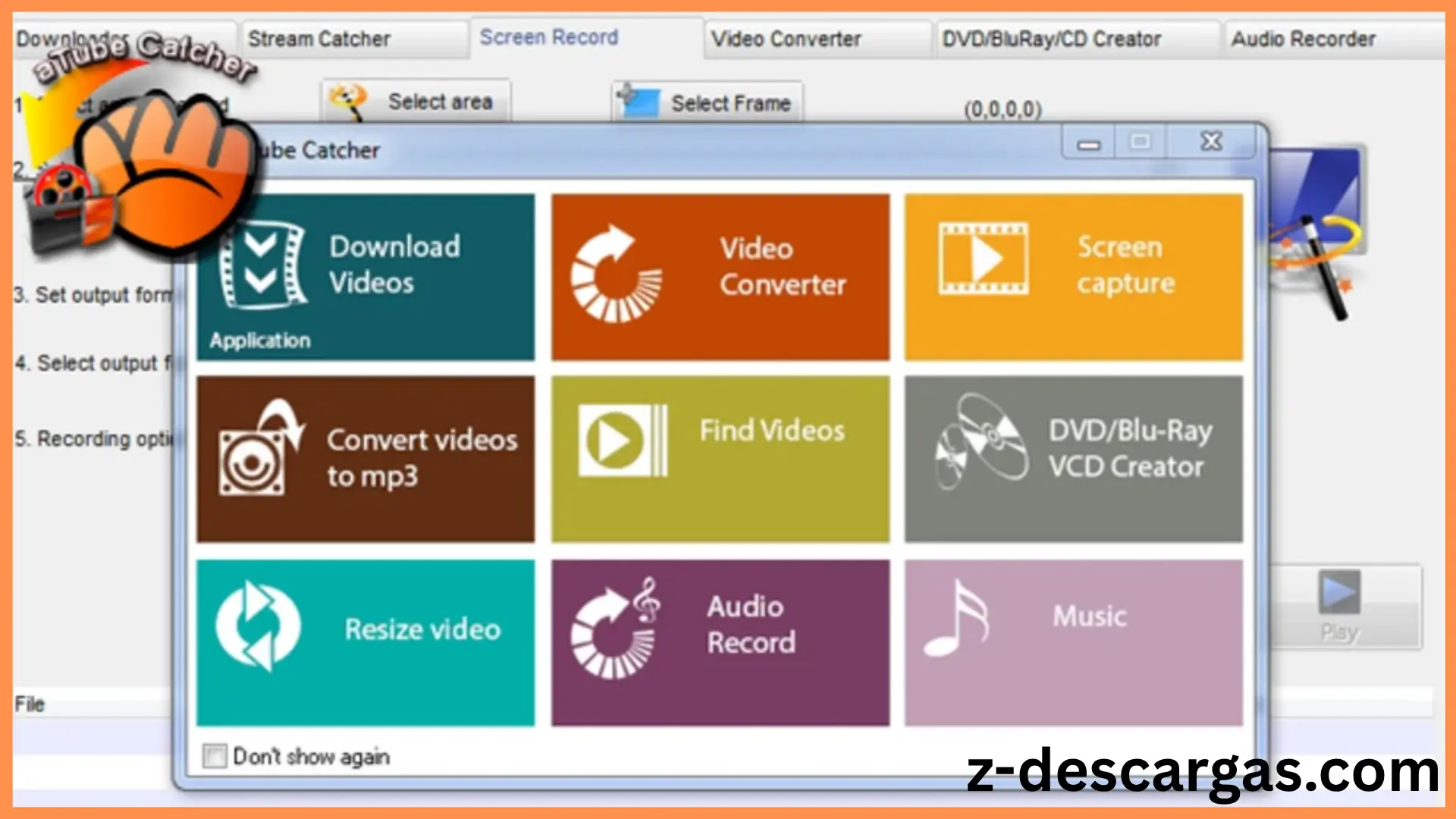Image resolution: width=1456 pixels, height=819 pixels.
Task: Click the Select Frame button
Action: coord(707,102)
